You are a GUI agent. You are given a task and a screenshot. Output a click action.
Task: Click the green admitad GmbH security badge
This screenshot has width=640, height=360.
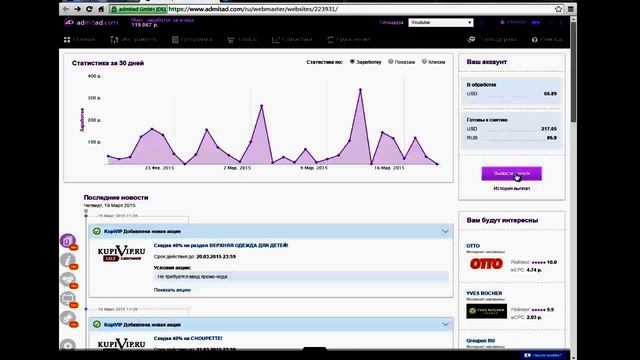pos(138,9)
